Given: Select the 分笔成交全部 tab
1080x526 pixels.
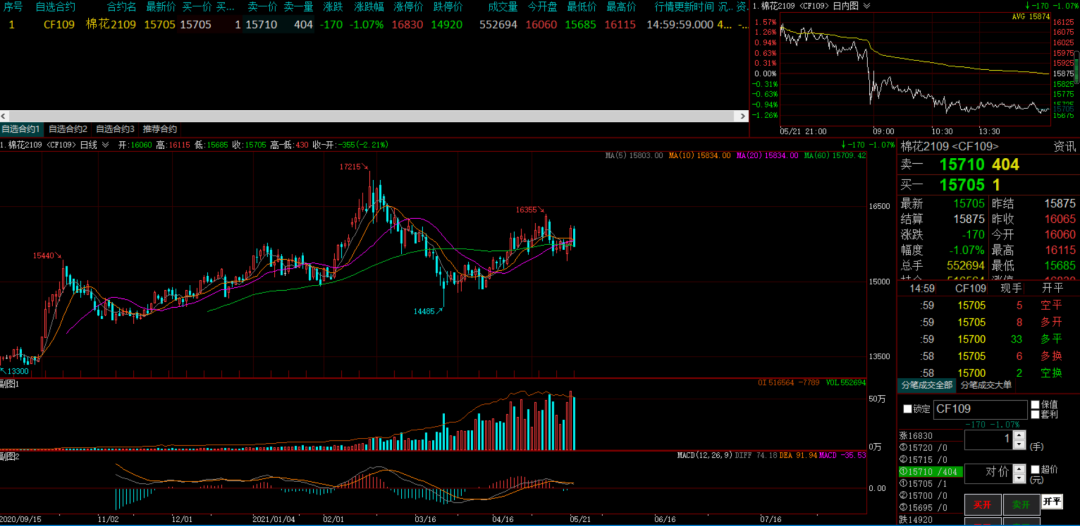Looking at the screenshot, I should 926,385.
